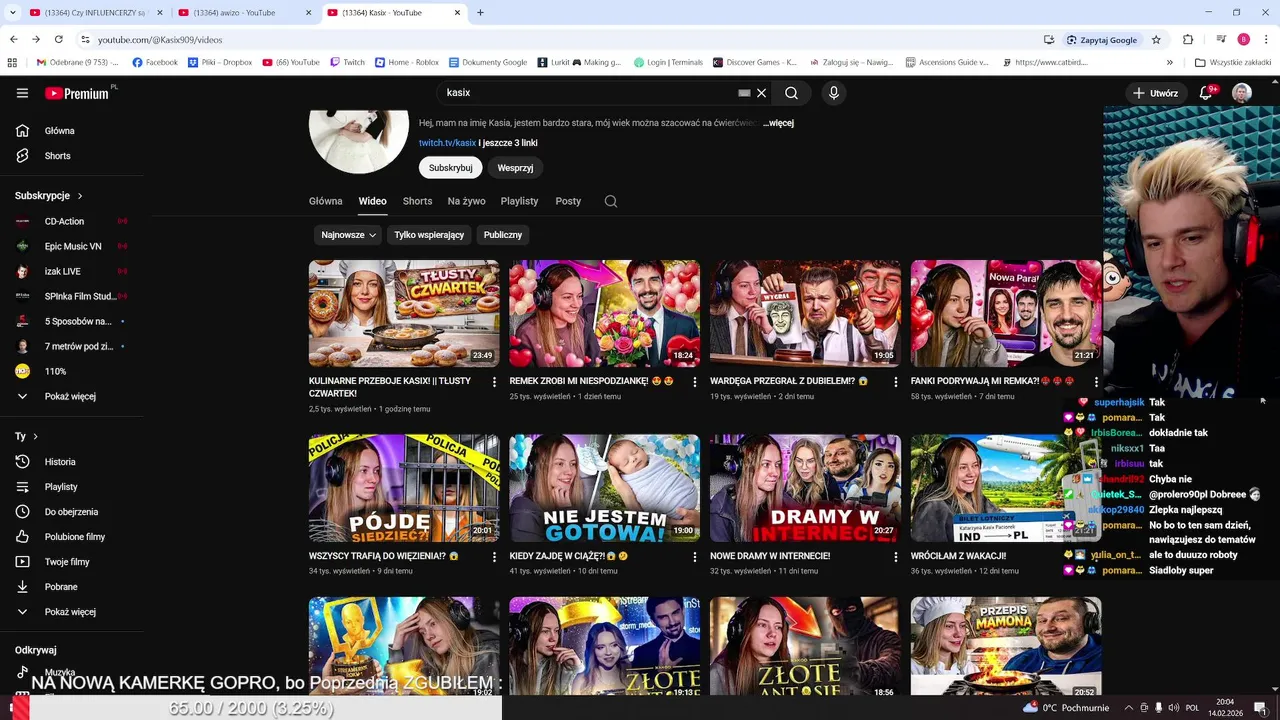This screenshot has height=720, width=1280.
Task: Open the taskbar clock and date
Action: pyautogui.click(x=1225, y=707)
